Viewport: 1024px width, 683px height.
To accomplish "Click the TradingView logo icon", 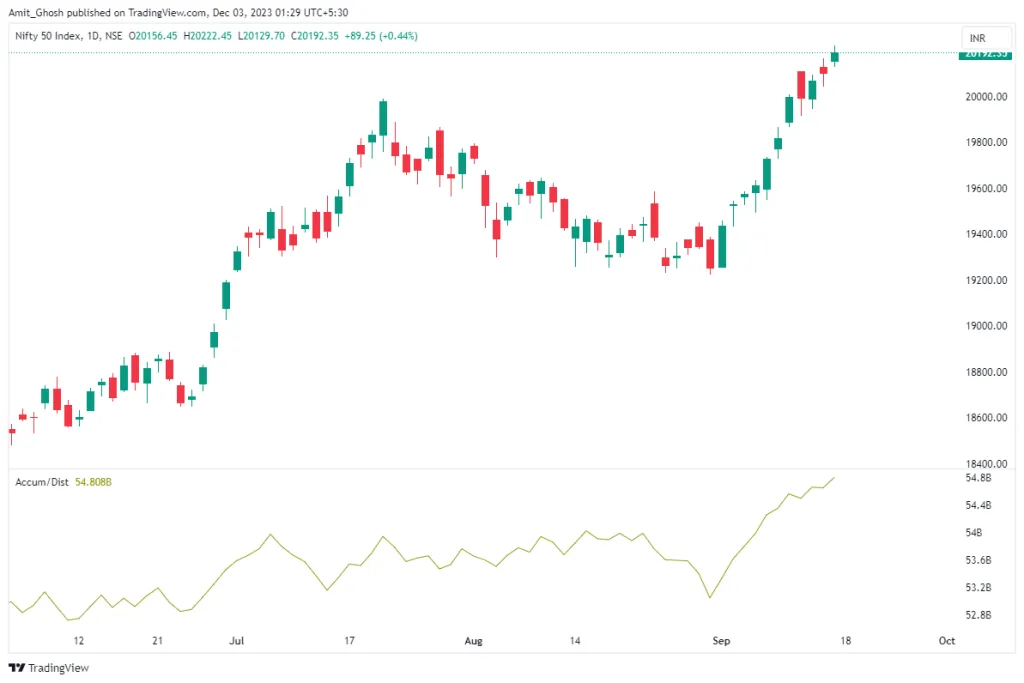I will point(17,668).
